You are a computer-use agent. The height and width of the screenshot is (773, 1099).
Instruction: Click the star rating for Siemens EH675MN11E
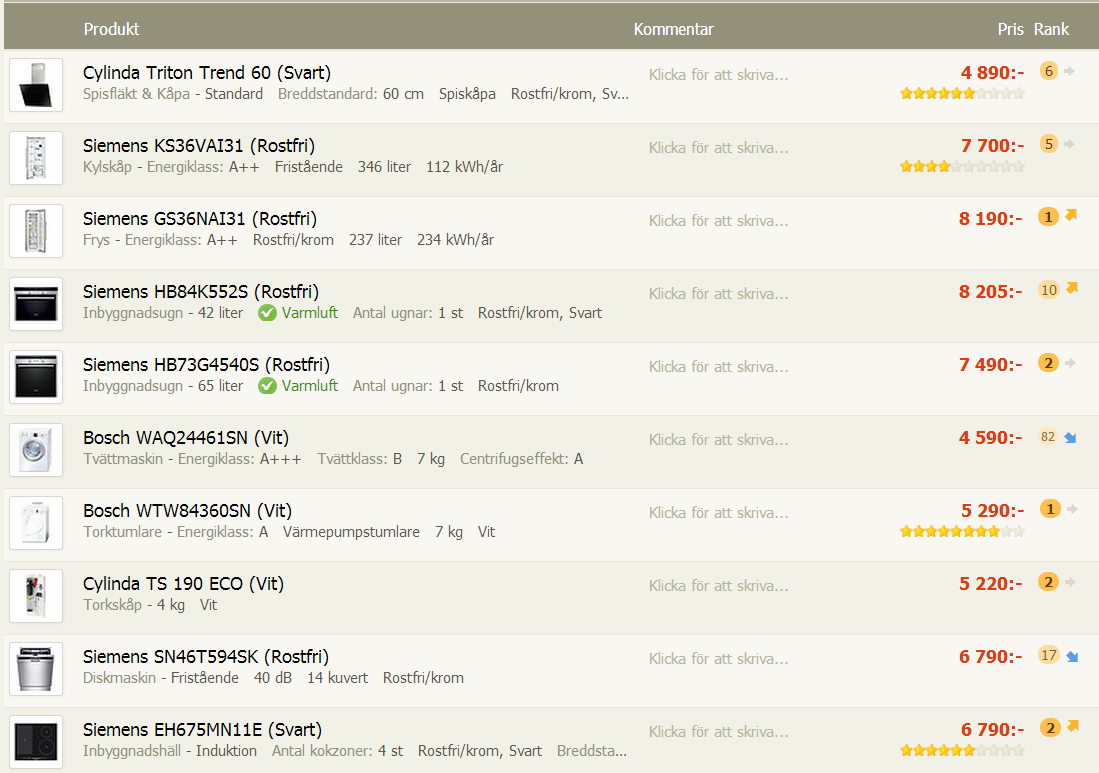click(x=962, y=751)
